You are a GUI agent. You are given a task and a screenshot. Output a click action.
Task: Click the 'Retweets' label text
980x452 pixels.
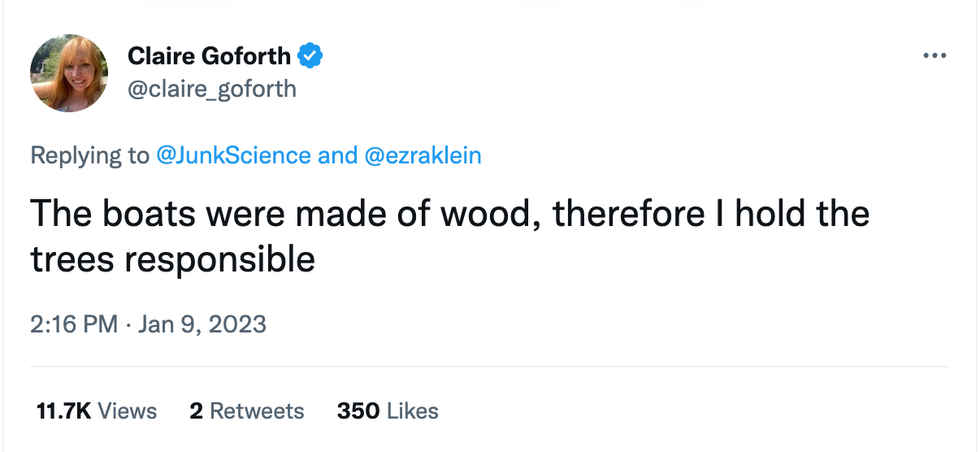coord(256,411)
